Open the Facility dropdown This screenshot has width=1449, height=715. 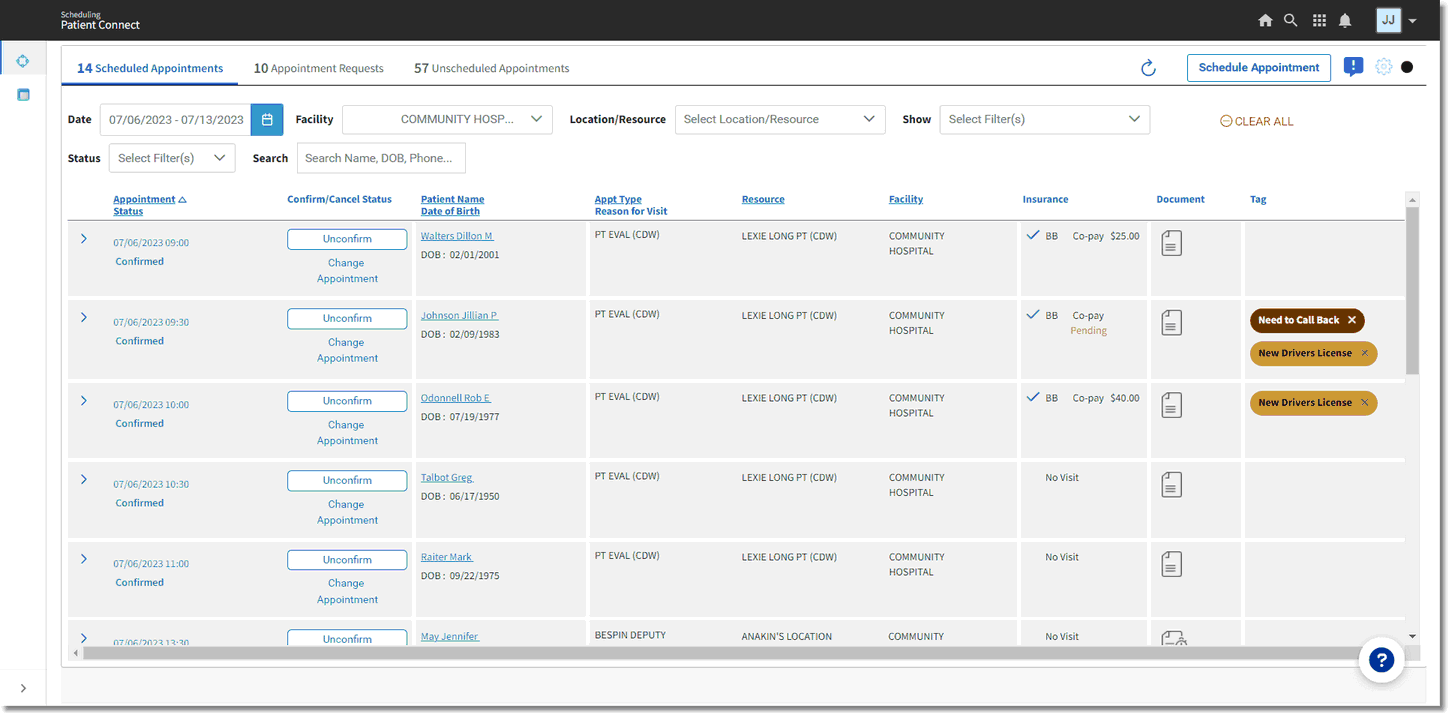(x=447, y=119)
